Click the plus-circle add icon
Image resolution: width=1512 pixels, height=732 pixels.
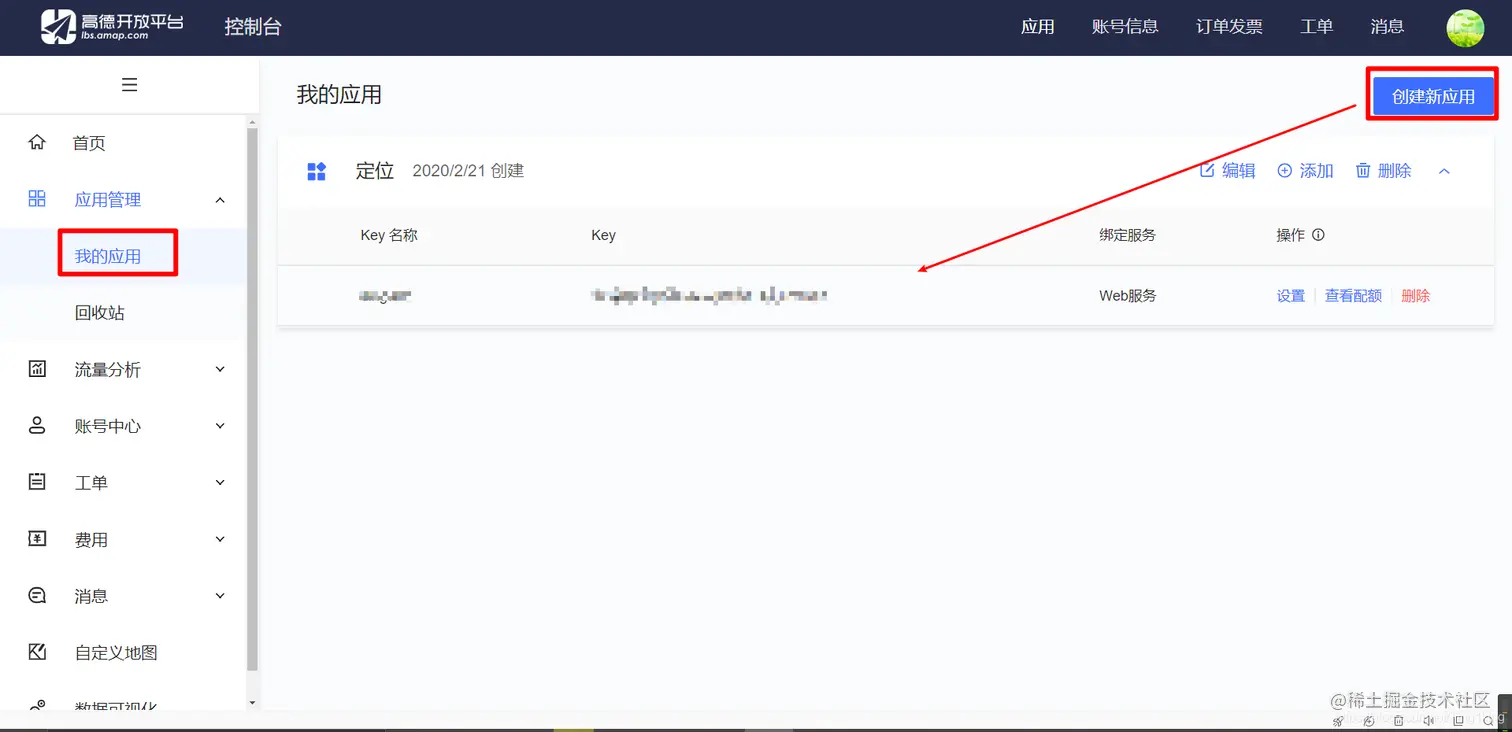[x=1285, y=171]
